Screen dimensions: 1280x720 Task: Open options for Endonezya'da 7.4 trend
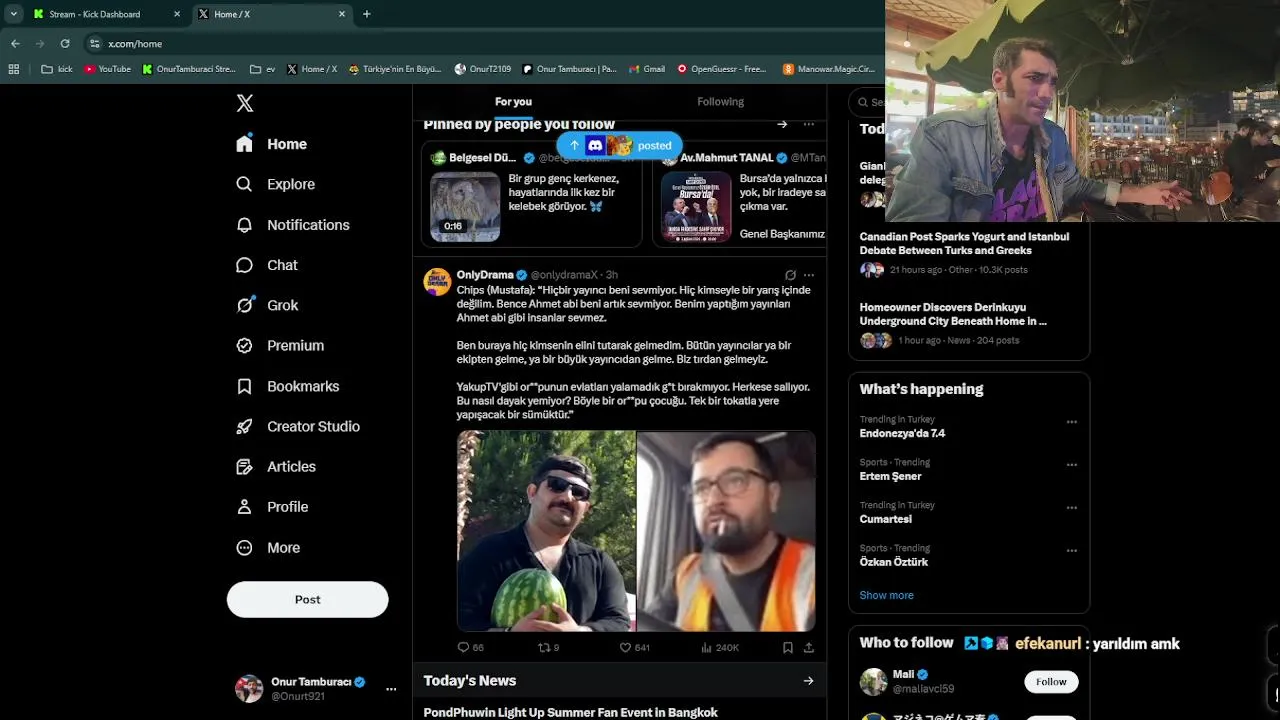(1071, 422)
